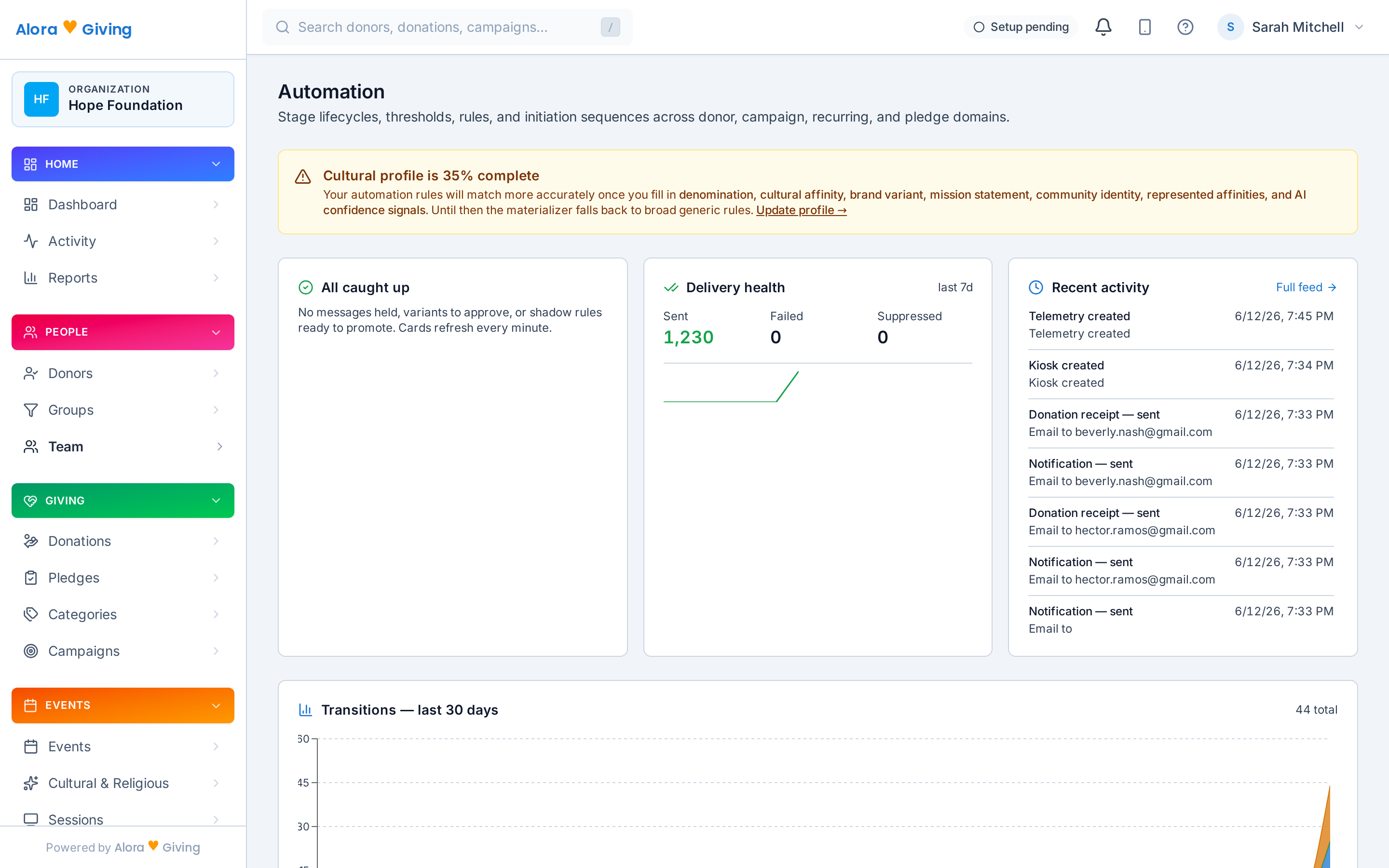Expand the Donations row chevron
Viewport: 1389px width, 868px height.
tap(217, 541)
